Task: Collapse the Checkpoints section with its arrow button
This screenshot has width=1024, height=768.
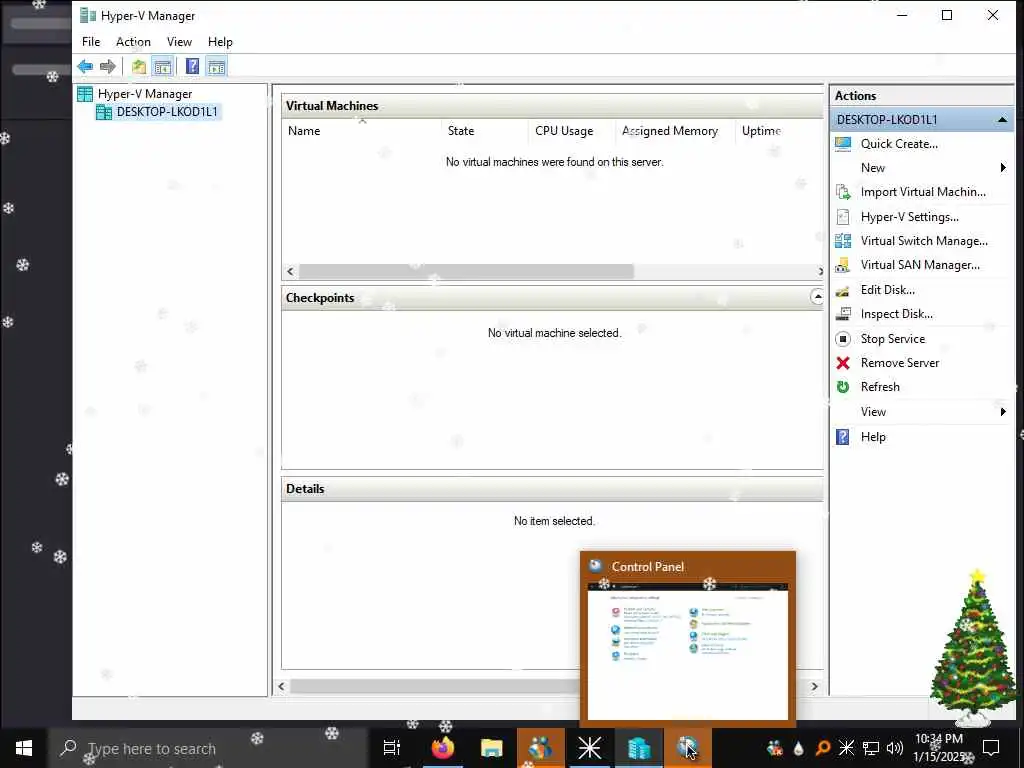Action: tap(816, 297)
